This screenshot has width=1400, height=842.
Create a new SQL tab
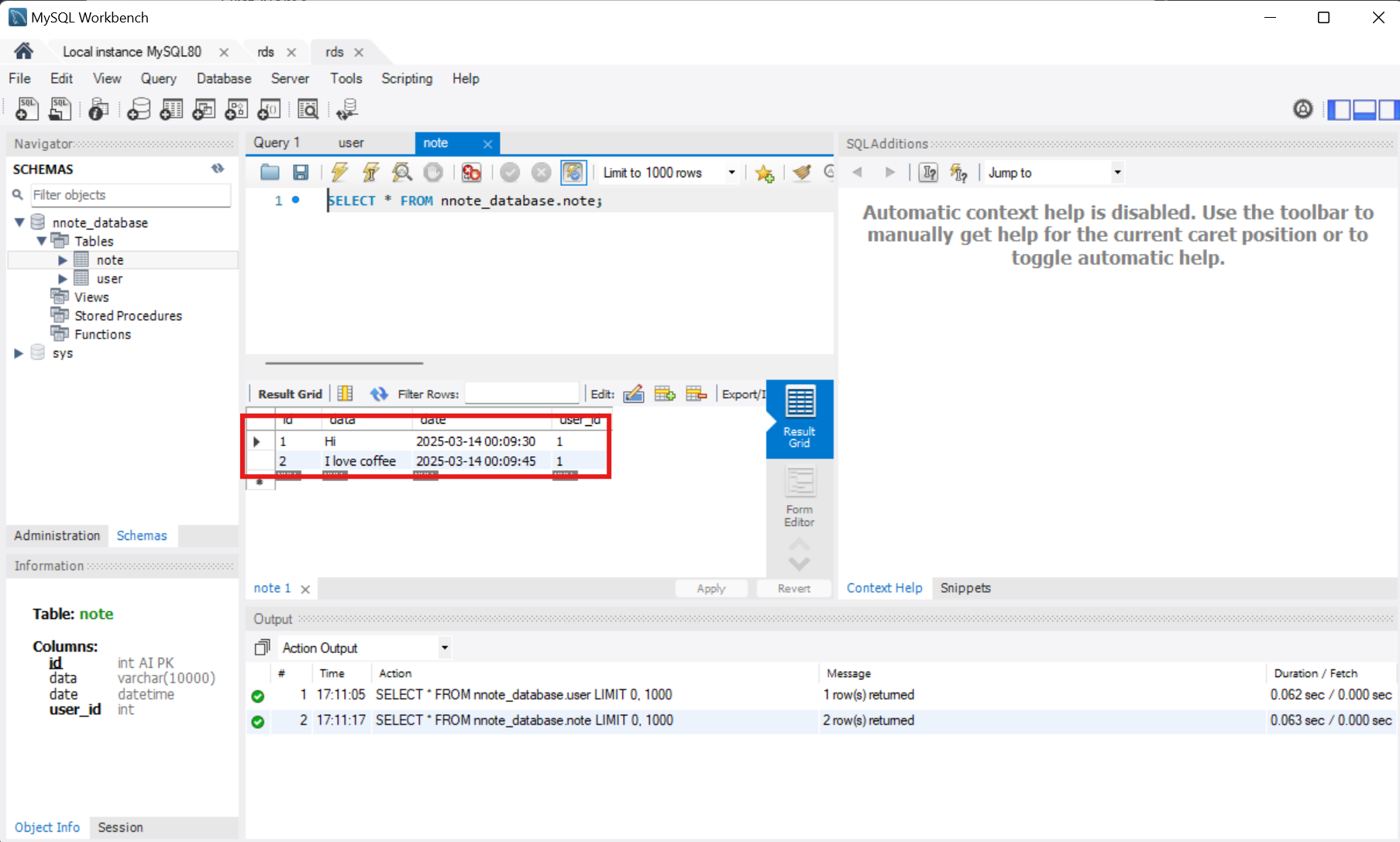point(26,109)
